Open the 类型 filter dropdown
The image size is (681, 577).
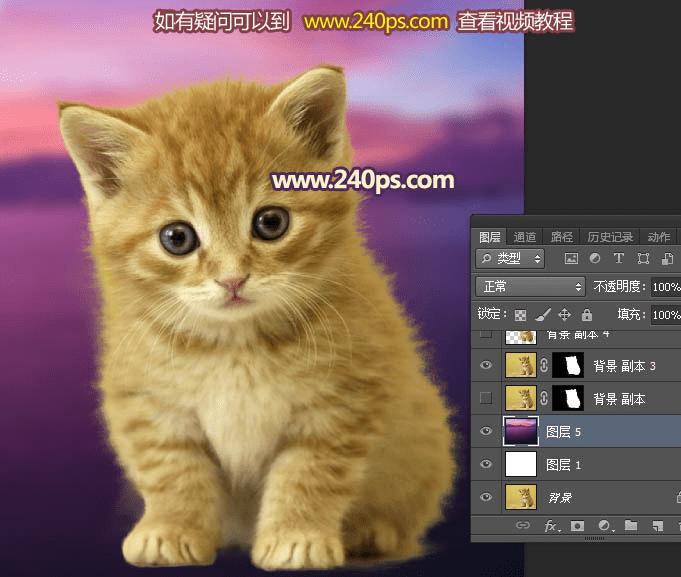(510, 259)
